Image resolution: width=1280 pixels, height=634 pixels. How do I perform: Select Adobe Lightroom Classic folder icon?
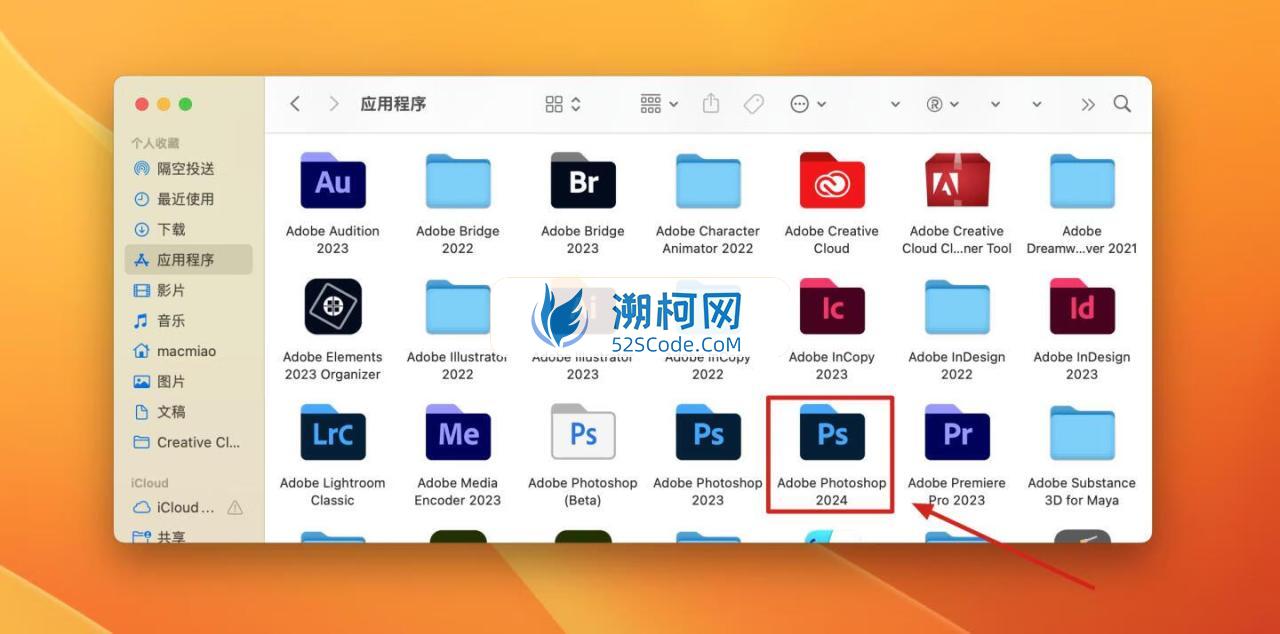pos(333,433)
